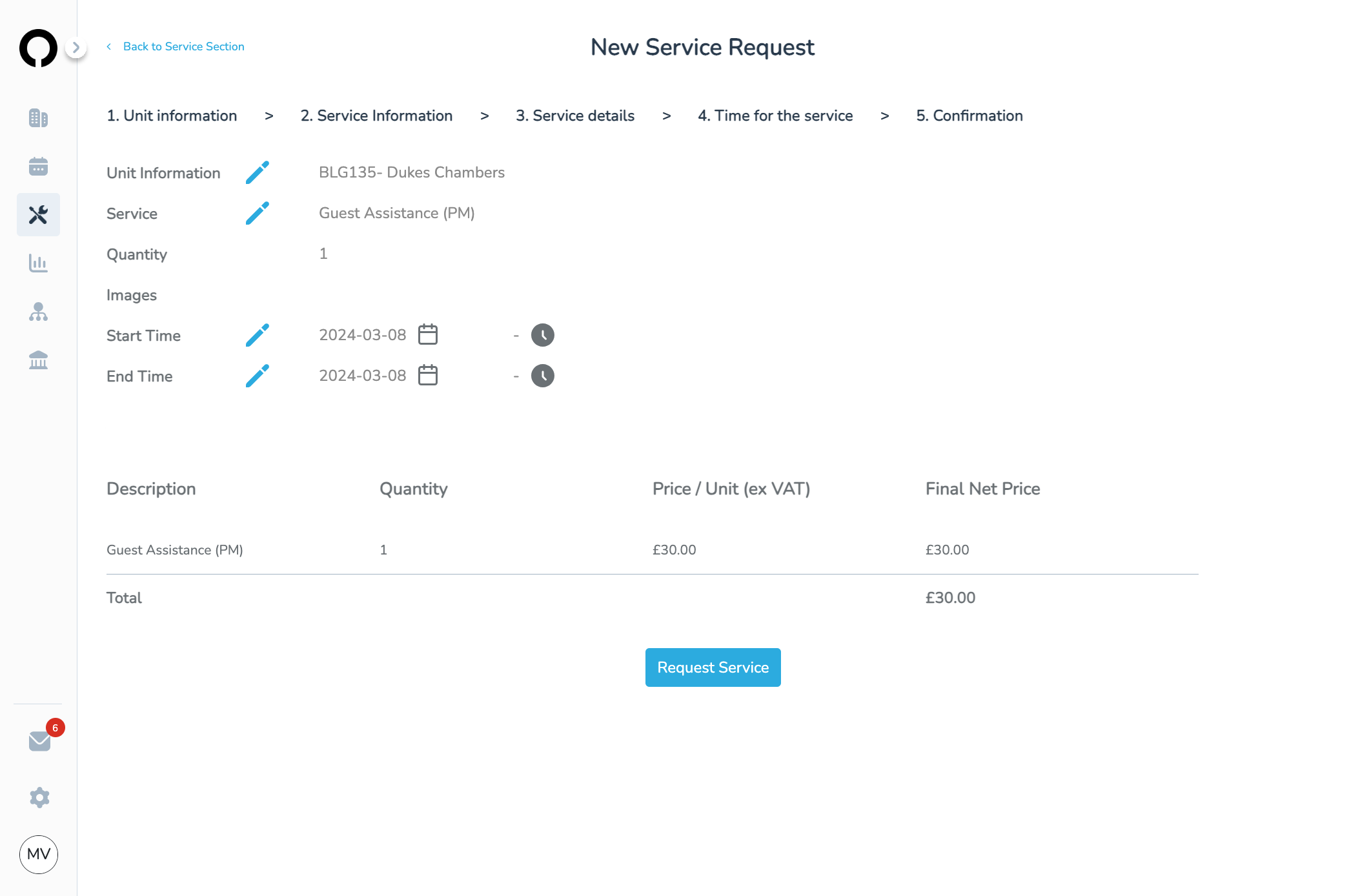The width and height of the screenshot is (1349, 896).
Task: Open the mail inbox with 6 notifications
Action: [x=39, y=741]
